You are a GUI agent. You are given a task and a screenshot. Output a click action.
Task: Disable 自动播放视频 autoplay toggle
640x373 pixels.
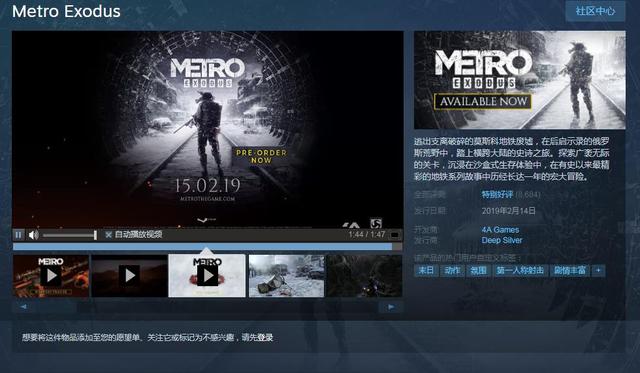133,234
